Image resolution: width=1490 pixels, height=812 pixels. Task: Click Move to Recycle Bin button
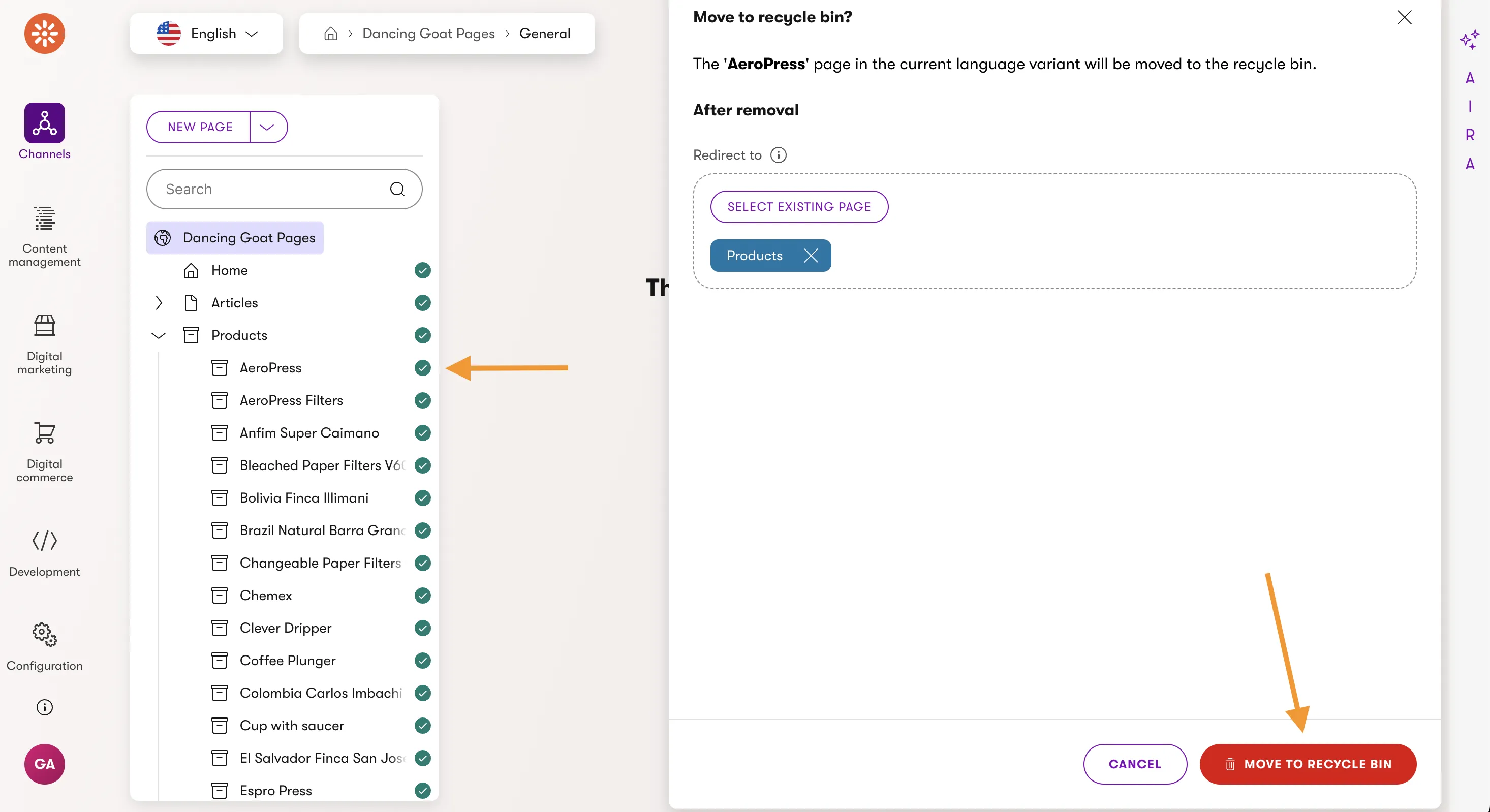[1307, 764]
